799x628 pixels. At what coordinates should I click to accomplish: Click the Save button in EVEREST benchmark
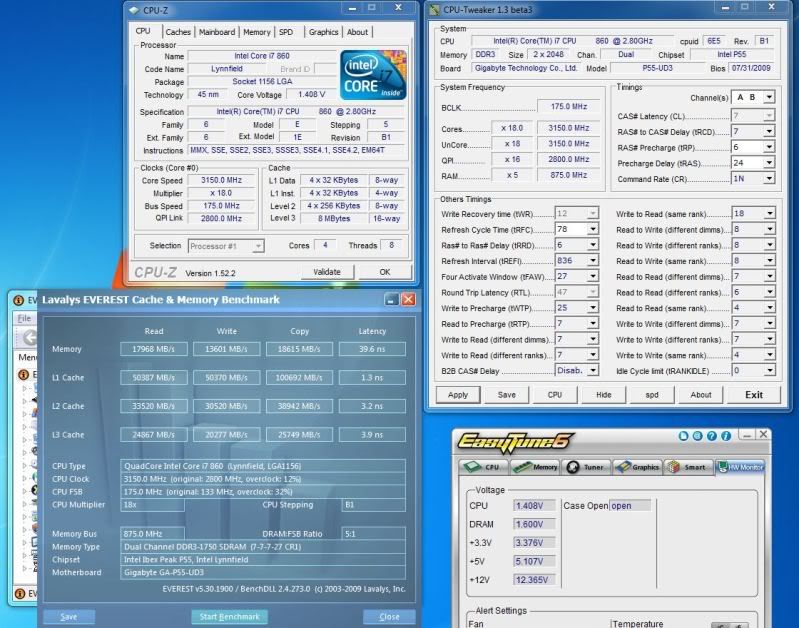[x=69, y=617]
